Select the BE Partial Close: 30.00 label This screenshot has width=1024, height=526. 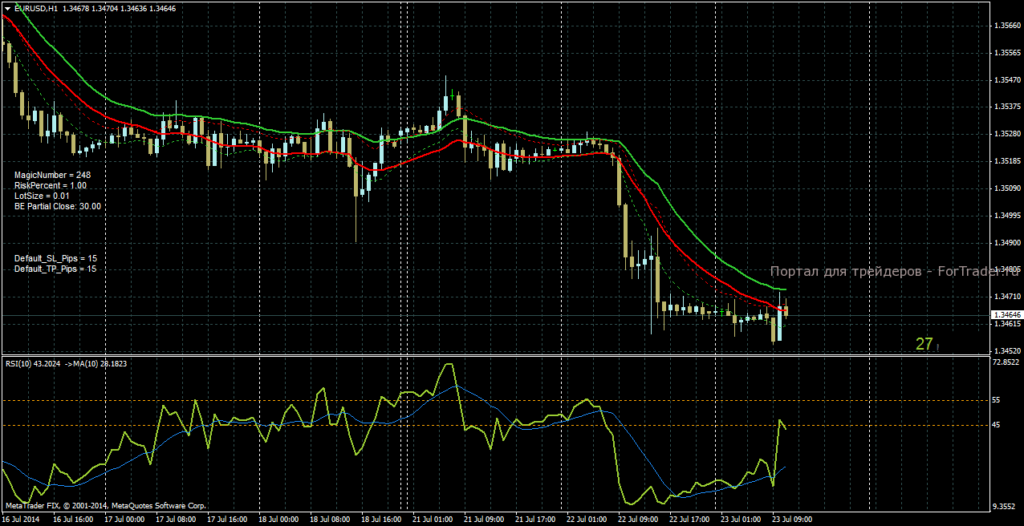click(57, 206)
